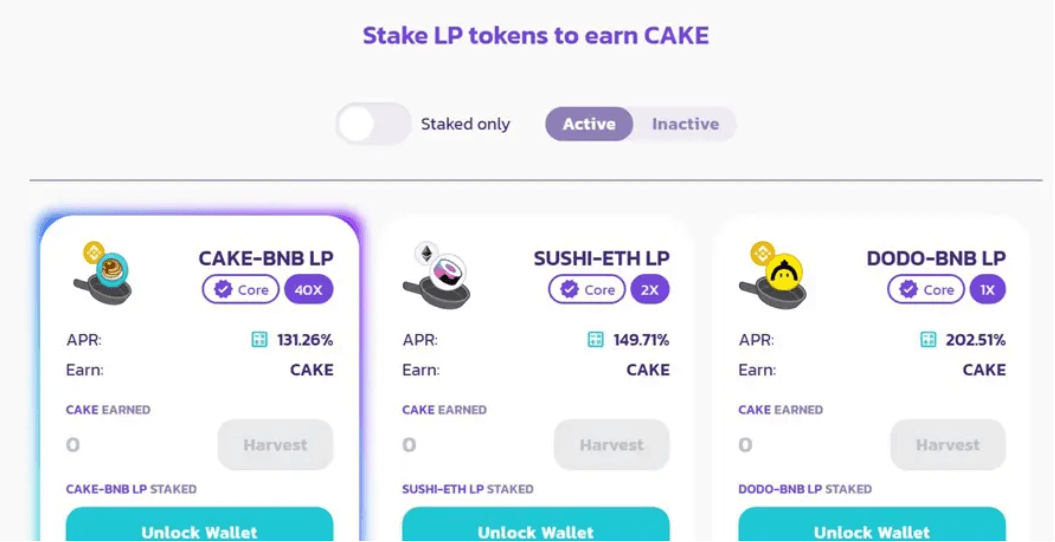
Task: Open APR calculator for DODO-BNB LP
Action: [x=928, y=340]
